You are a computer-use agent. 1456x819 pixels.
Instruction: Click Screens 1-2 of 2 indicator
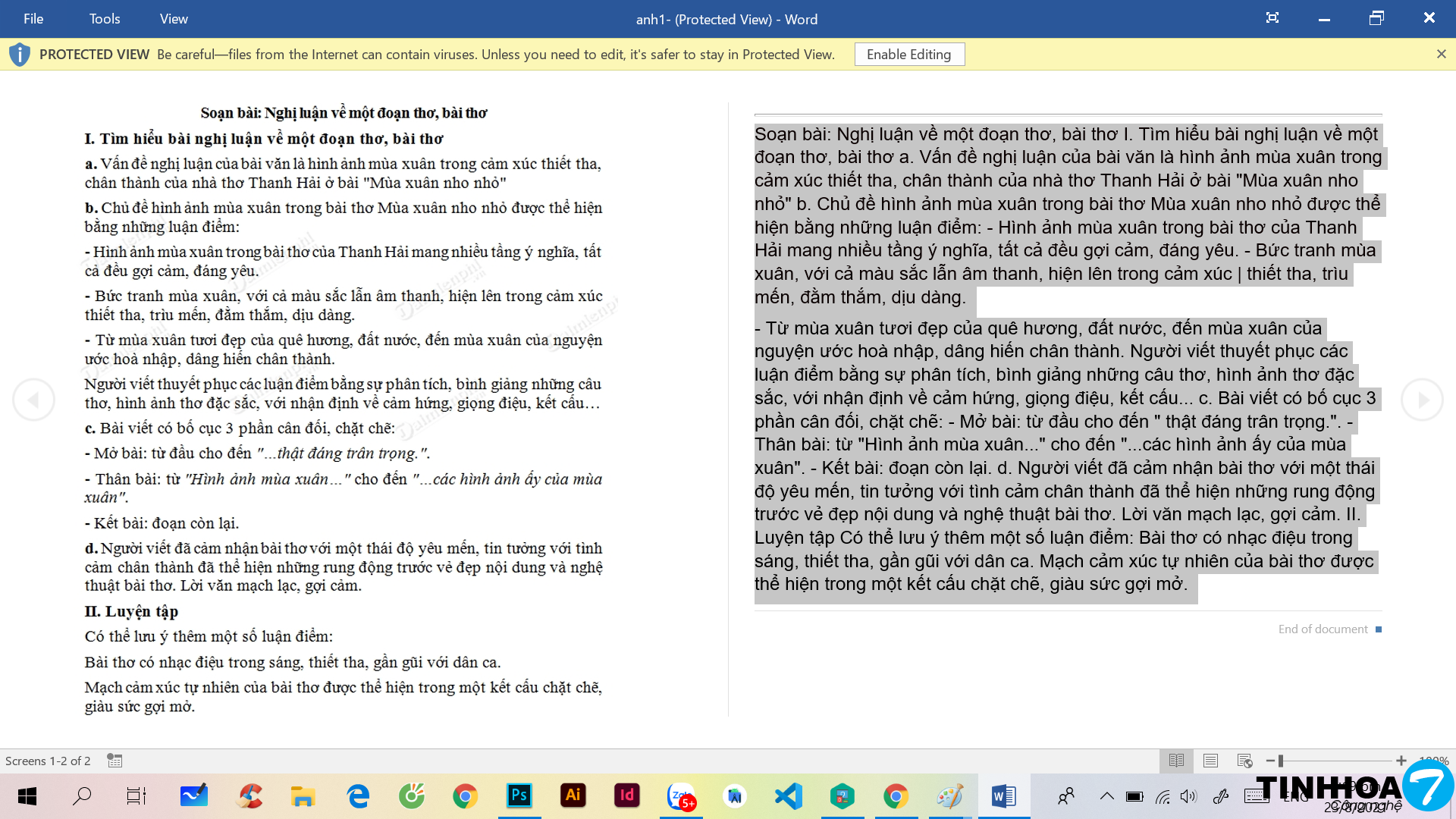point(48,761)
